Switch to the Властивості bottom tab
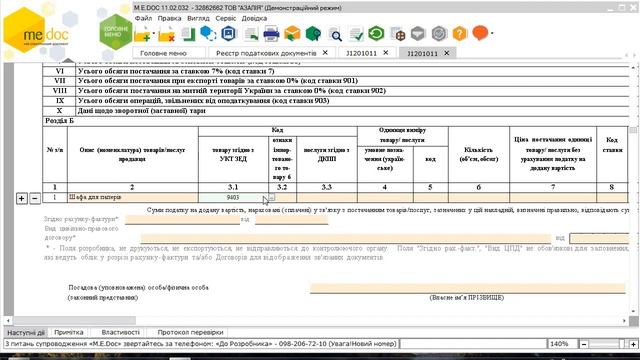The height and width of the screenshot is (360, 640). 120,332
